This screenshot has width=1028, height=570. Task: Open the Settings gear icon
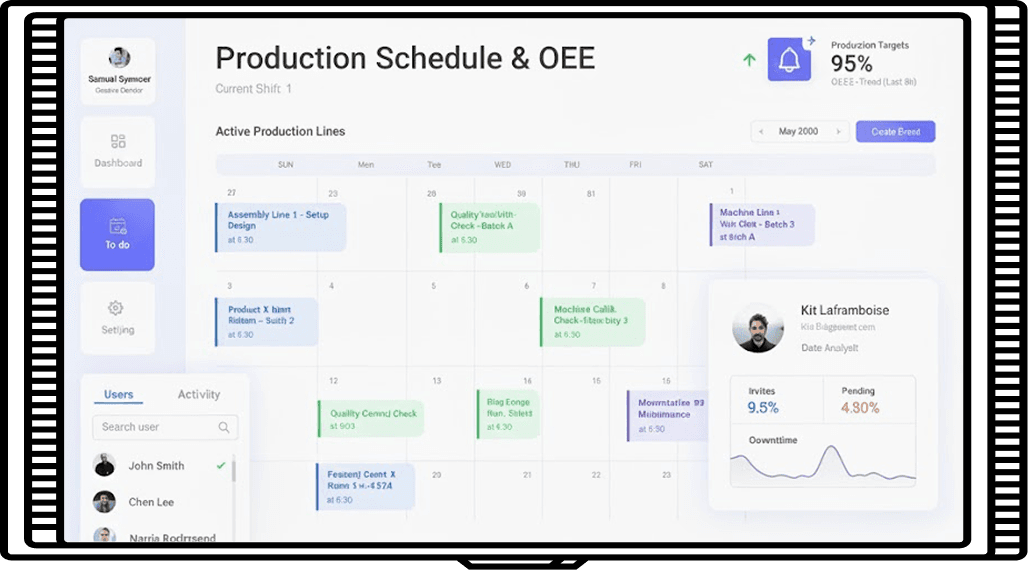pyautogui.click(x=116, y=308)
